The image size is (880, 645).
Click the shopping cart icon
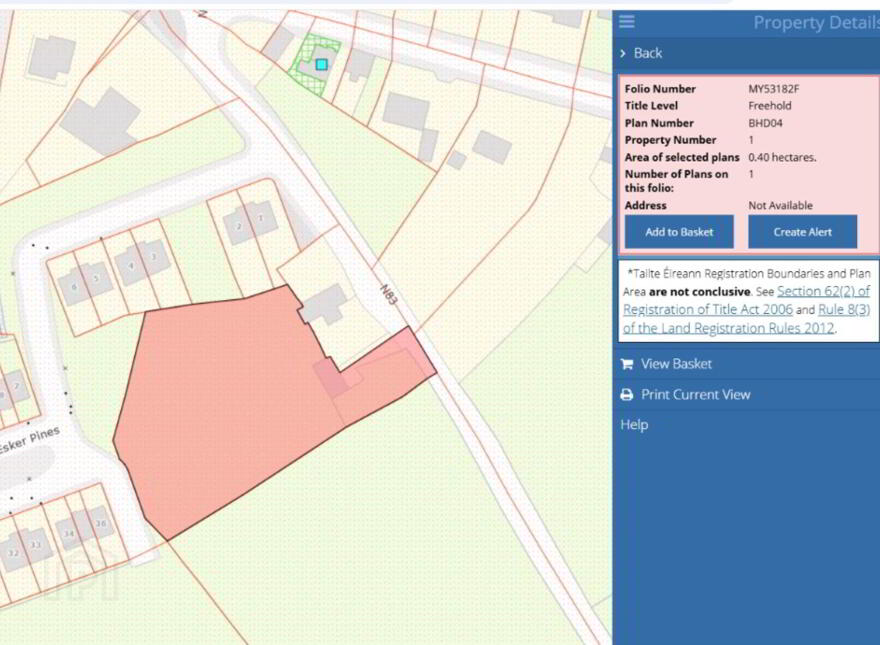627,364
